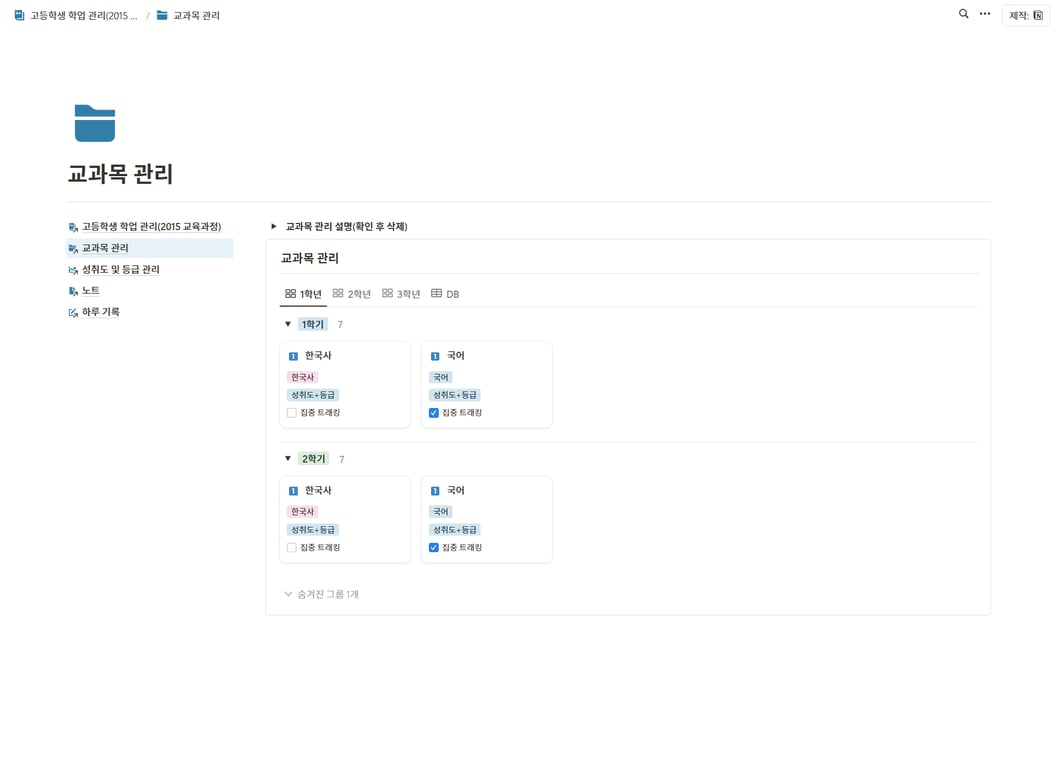Click page icon of 2학기 국어 card
The height and width of the screenshot is (768, 1057).
click(x=435, y=491)
